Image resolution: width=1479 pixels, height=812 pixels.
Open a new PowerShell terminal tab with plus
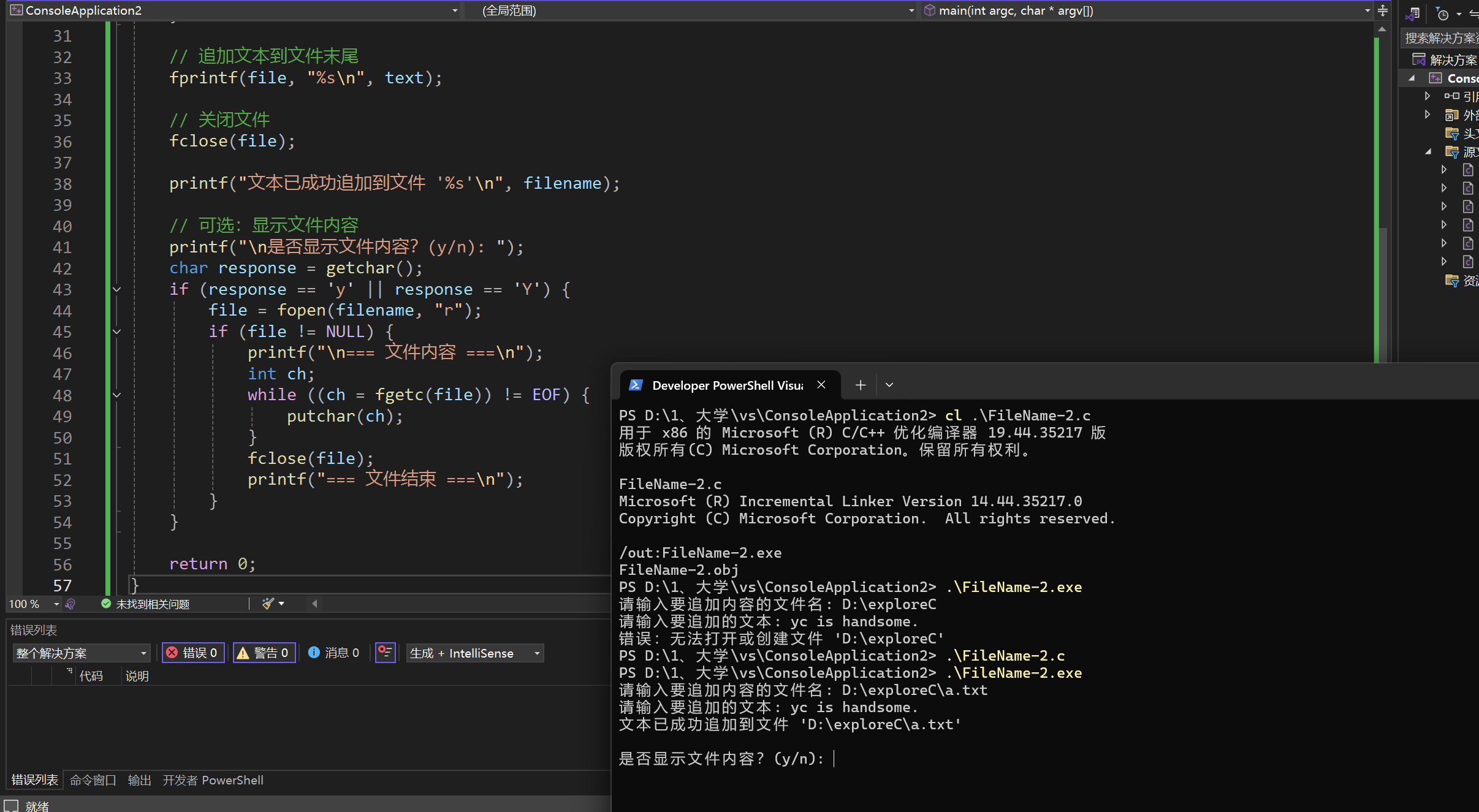click(x=861, y=385)
